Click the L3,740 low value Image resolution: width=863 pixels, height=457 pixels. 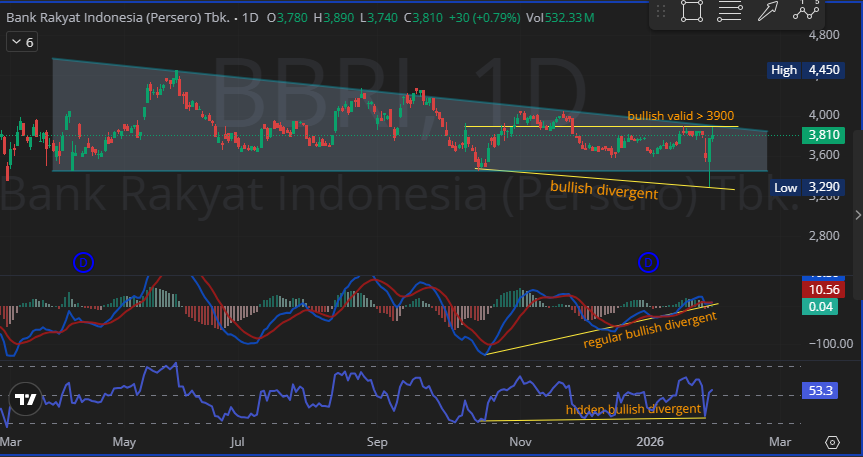pyautogui.click(x=379, y=18)
